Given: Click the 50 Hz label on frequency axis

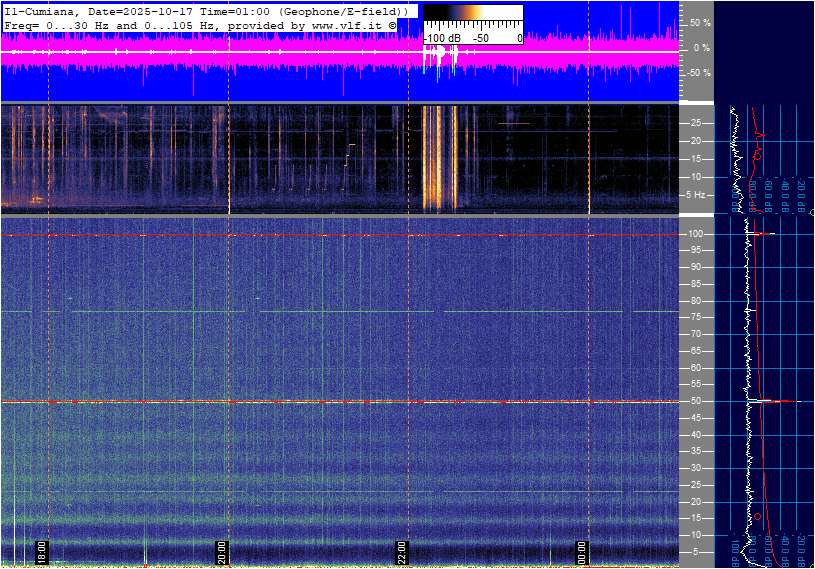Looking at the screenshot, I should coord(695,401).
